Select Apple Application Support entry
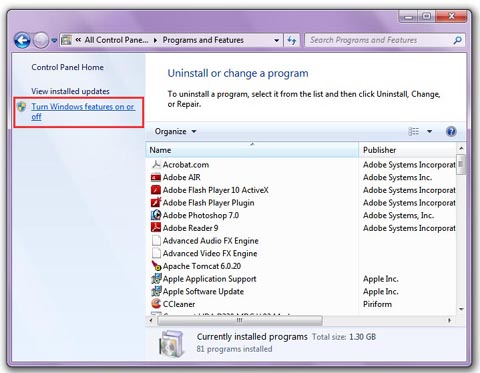 pyautogui.click(x=209, y=279)
